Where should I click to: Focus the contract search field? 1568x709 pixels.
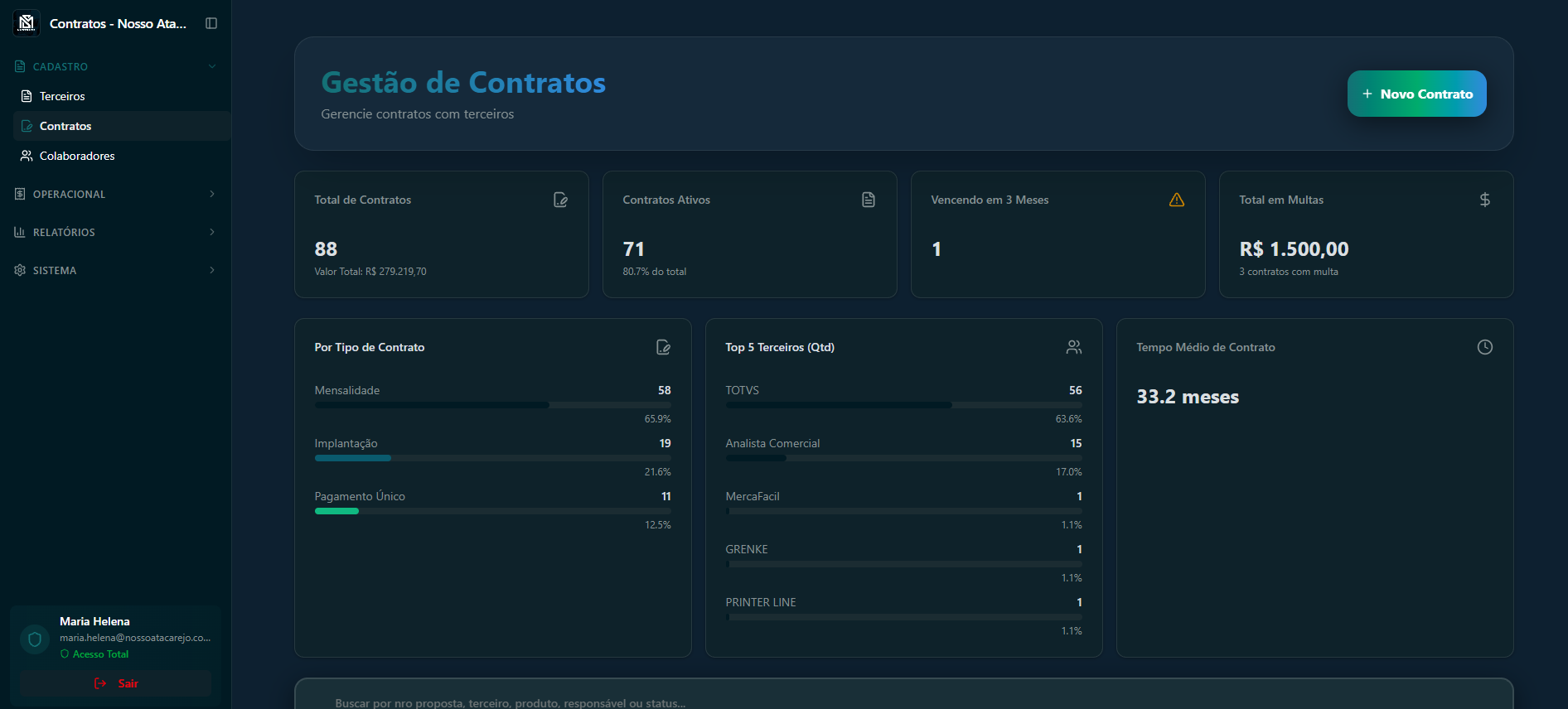904,702
